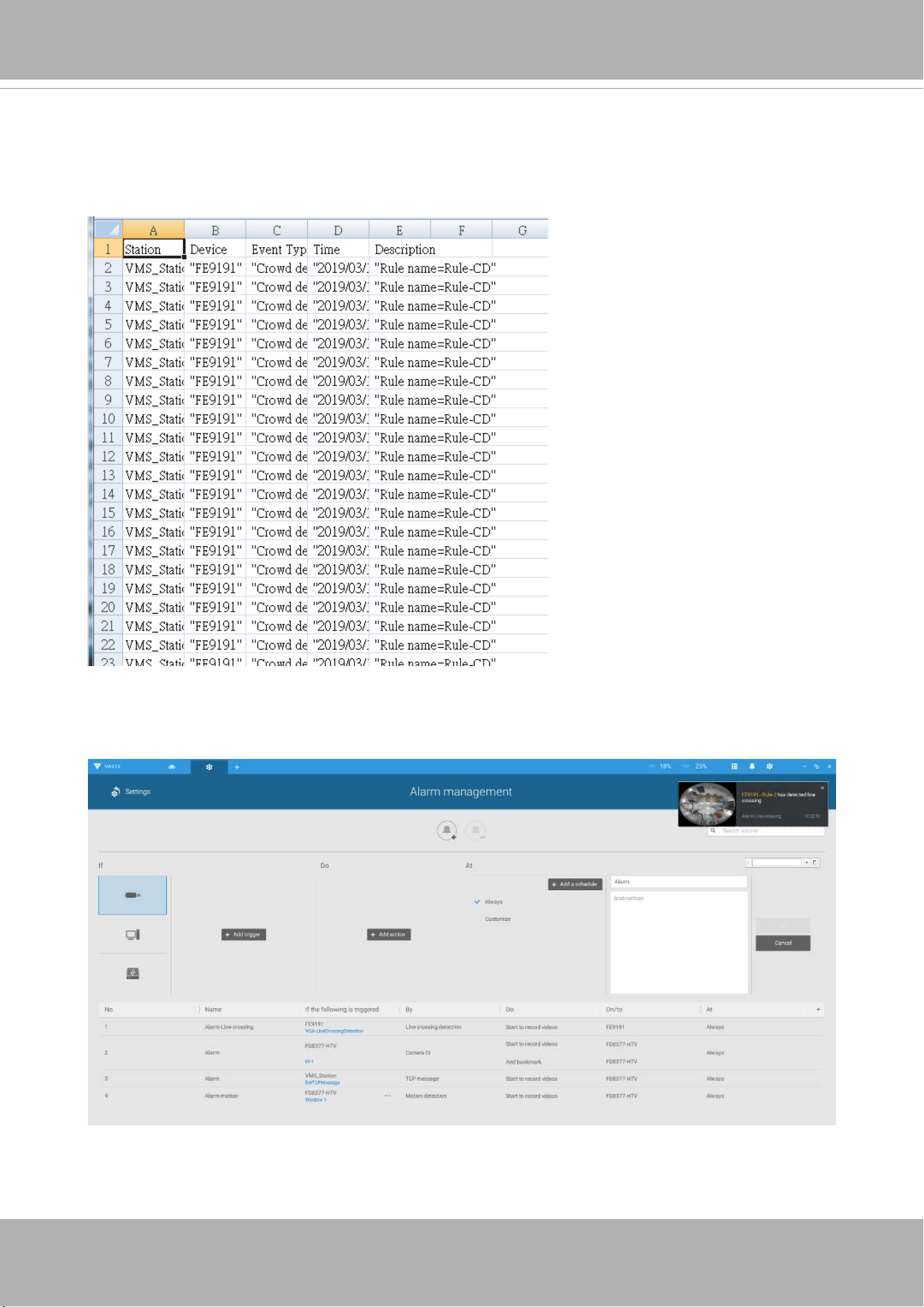Click the Cancel button
This screenshot has height=1307, width=924.
point(783,943)
